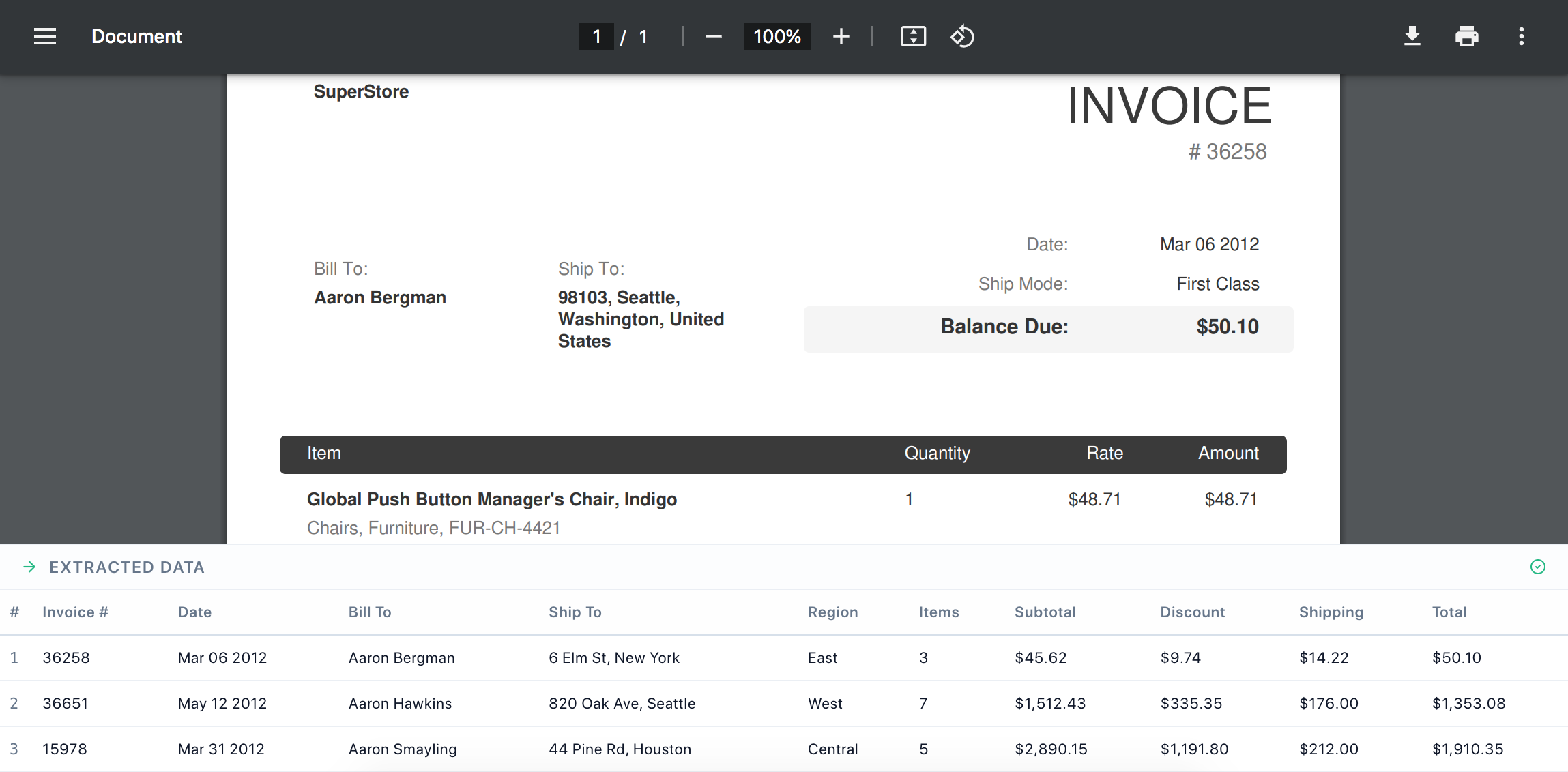Screen dimensions: 1568x772
Task: Open the hamburger sidebar menu
Action: click(45, 36)
